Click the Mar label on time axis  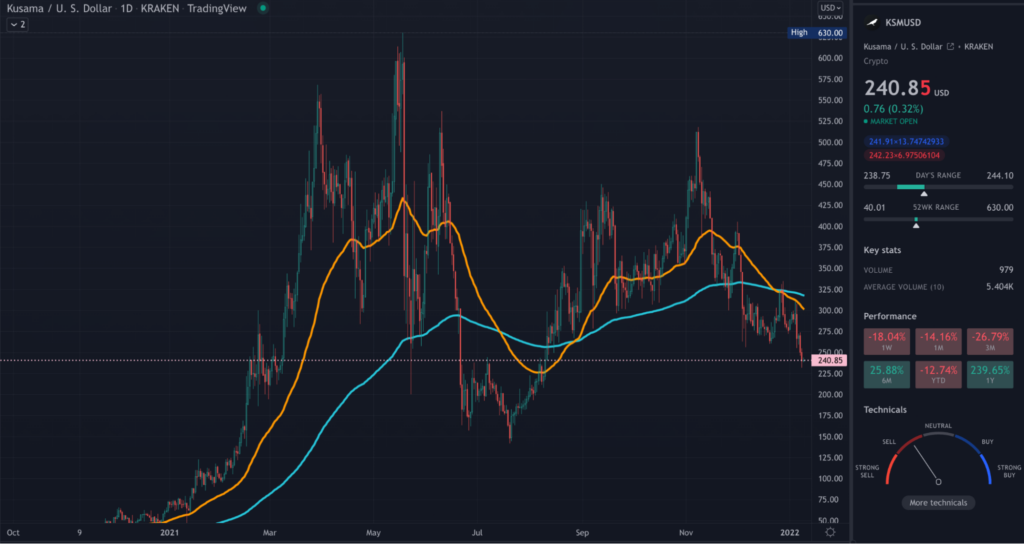tap(270, 532)
